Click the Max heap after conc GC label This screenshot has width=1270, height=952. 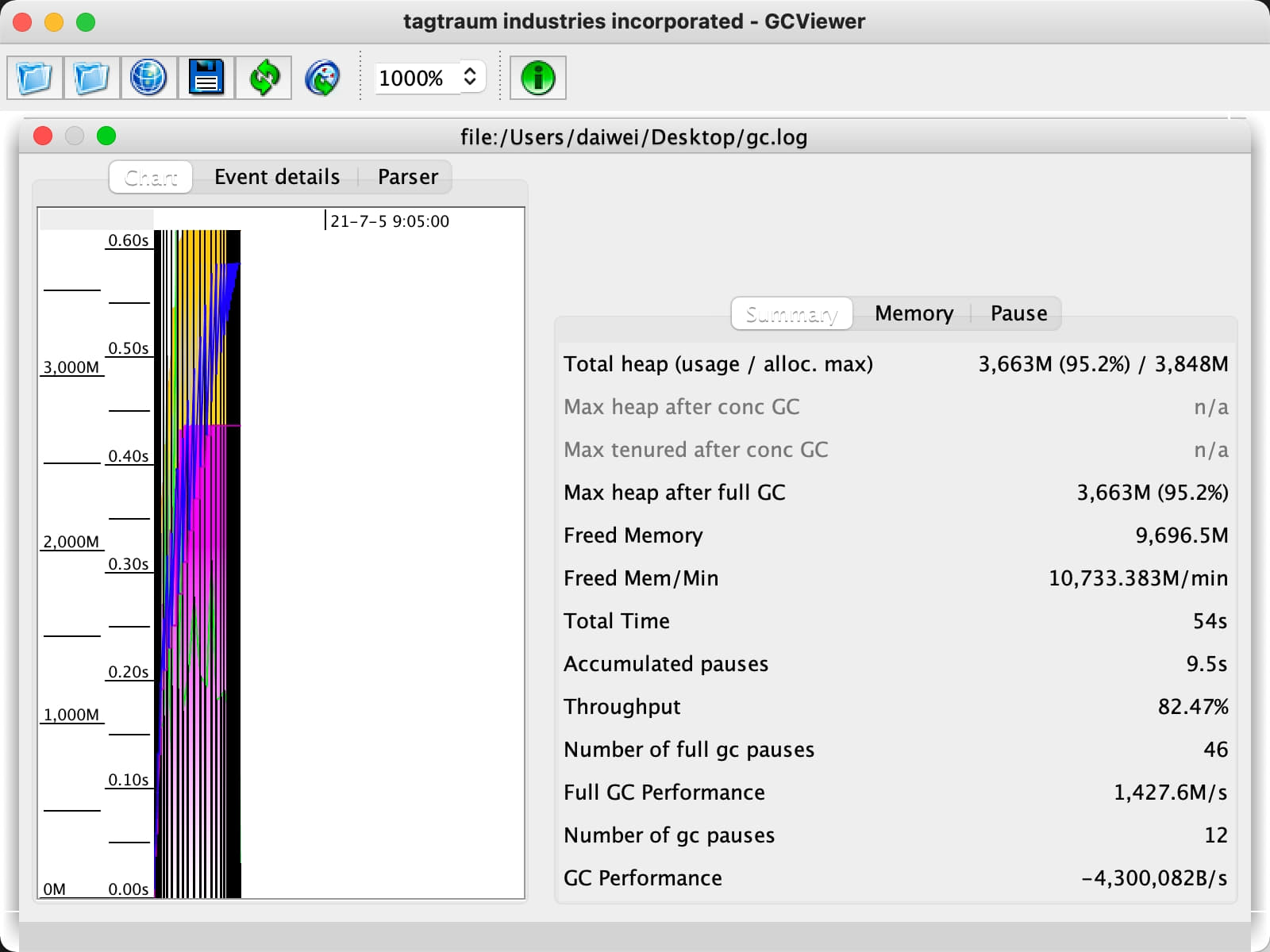[x=682, y=407]
